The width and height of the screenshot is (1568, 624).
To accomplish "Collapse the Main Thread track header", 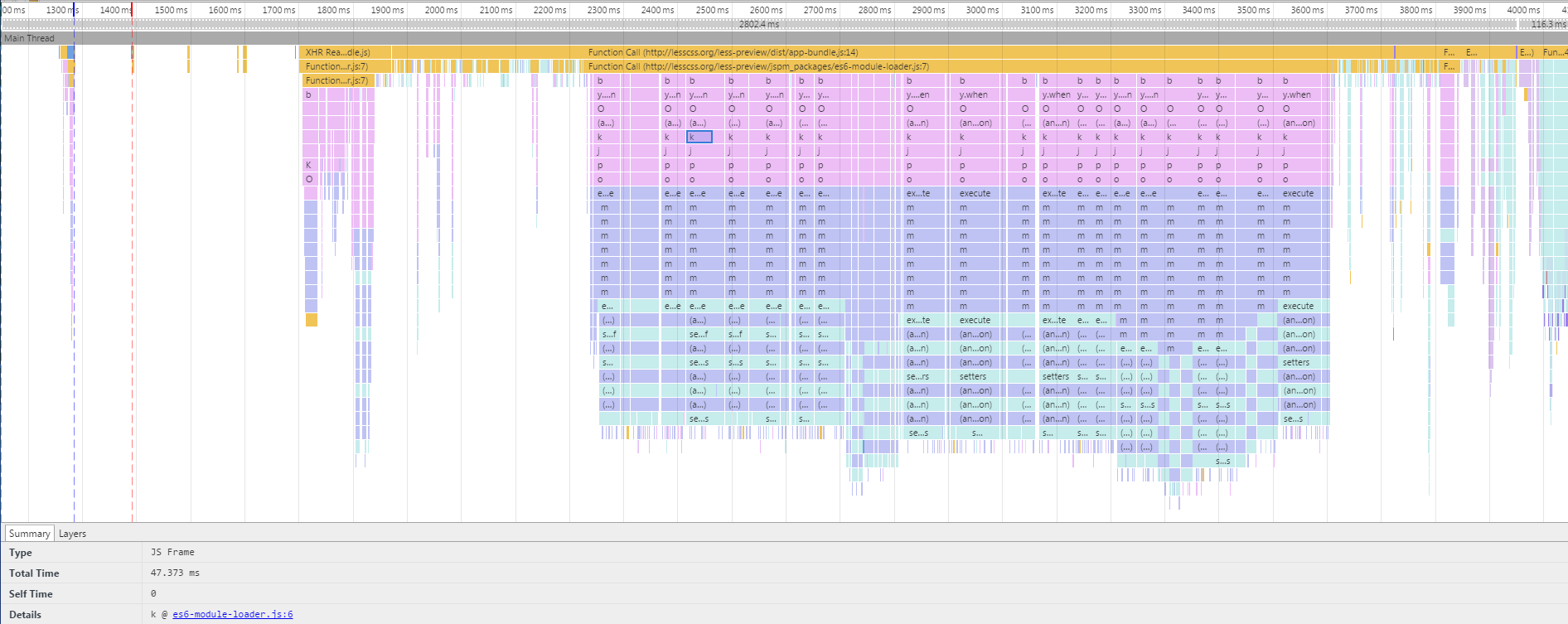I will point(29,38).
